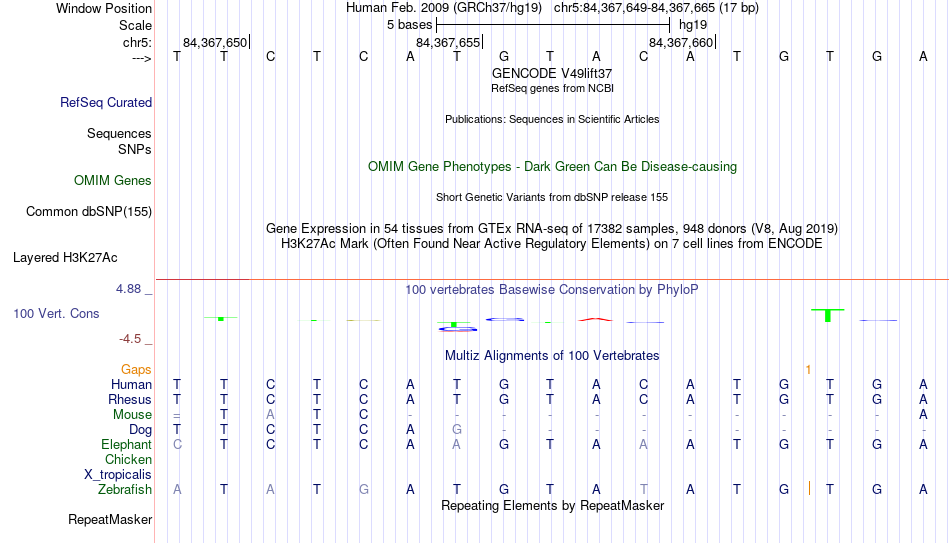The height and width of the screenshot is (543, 950).
Task: Click Publications: Sequences in Scientific Articles title
Action: (x=552, y=119)
